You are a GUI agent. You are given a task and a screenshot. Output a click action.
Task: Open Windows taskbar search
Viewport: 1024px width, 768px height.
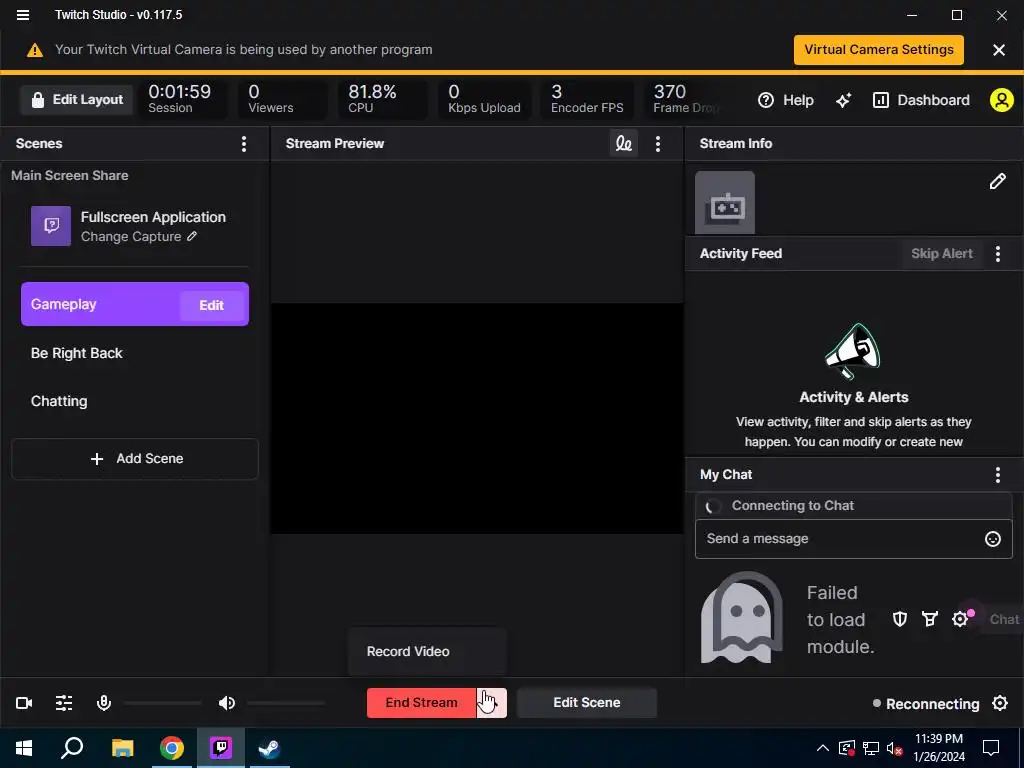click(72, 748)
